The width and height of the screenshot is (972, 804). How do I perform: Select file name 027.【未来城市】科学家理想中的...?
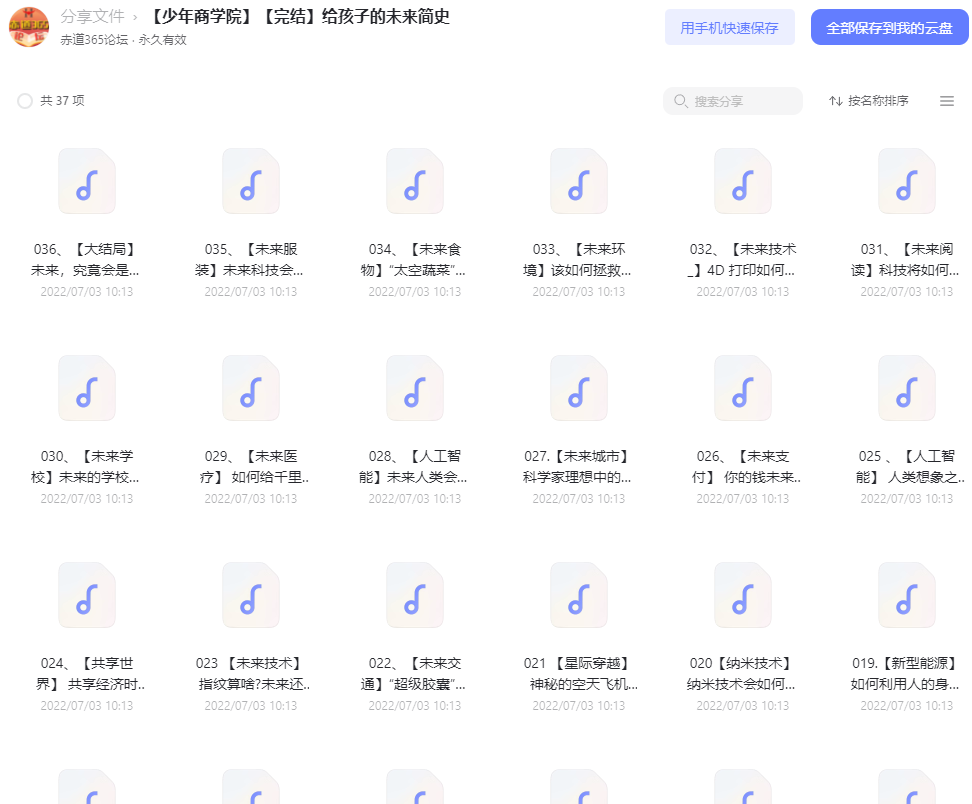577,467
